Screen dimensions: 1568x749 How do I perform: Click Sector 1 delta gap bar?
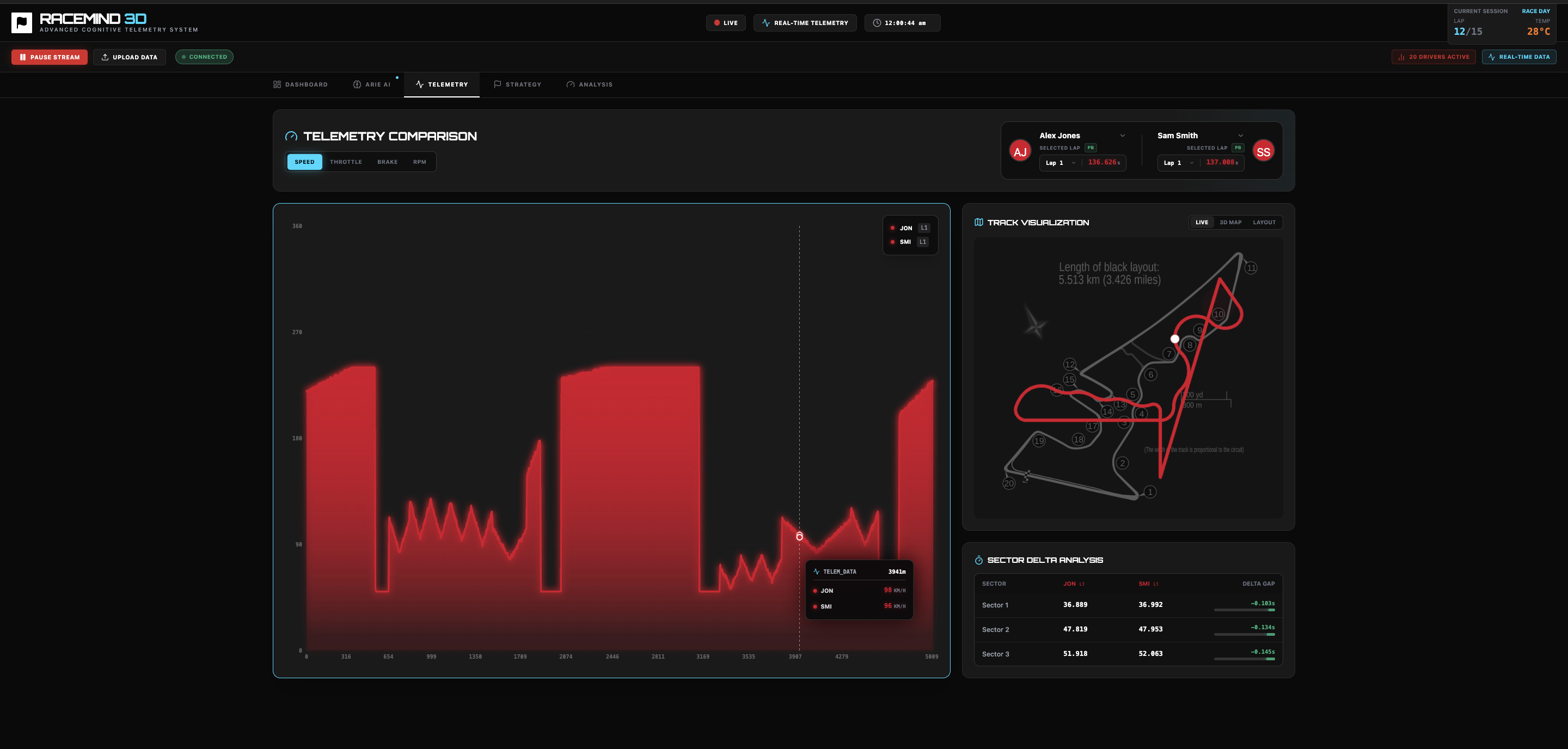point(1244,610)
